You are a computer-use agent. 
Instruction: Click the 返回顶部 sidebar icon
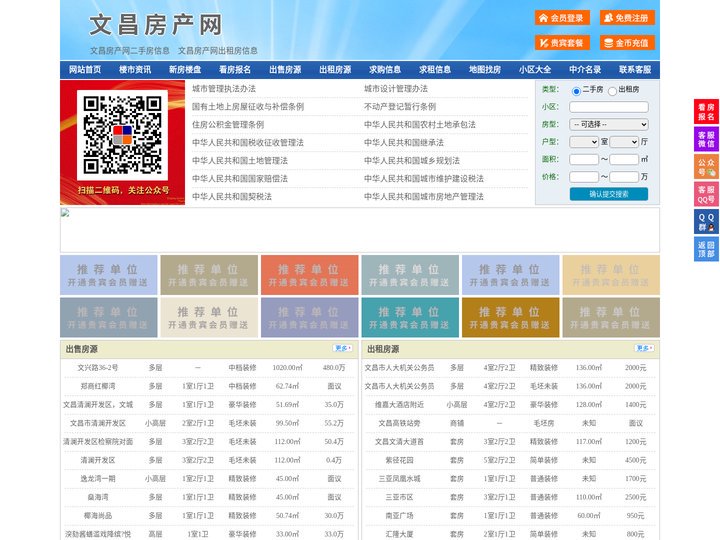706,249
